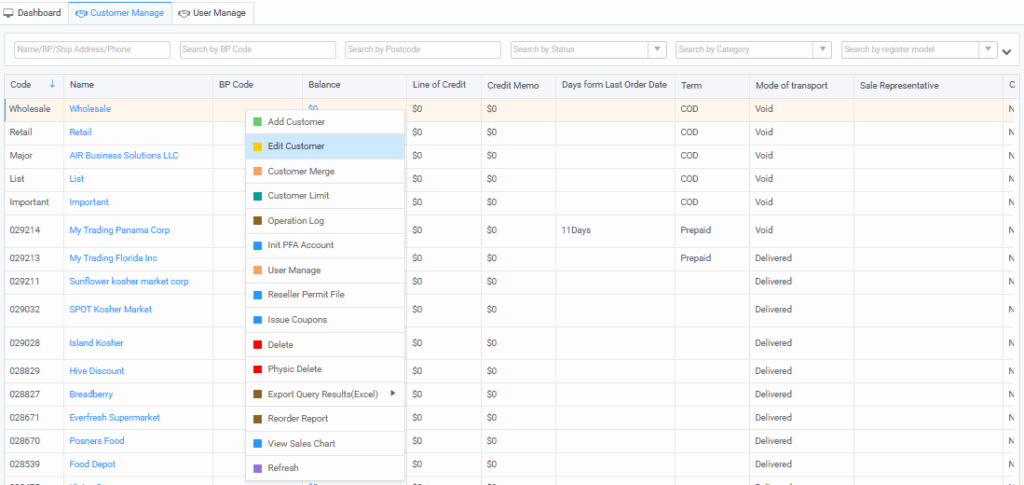Choose Edit Customer from context menu
Image resolution: width=1024 pixels, height=485 pixels.
tap(296, 147)
